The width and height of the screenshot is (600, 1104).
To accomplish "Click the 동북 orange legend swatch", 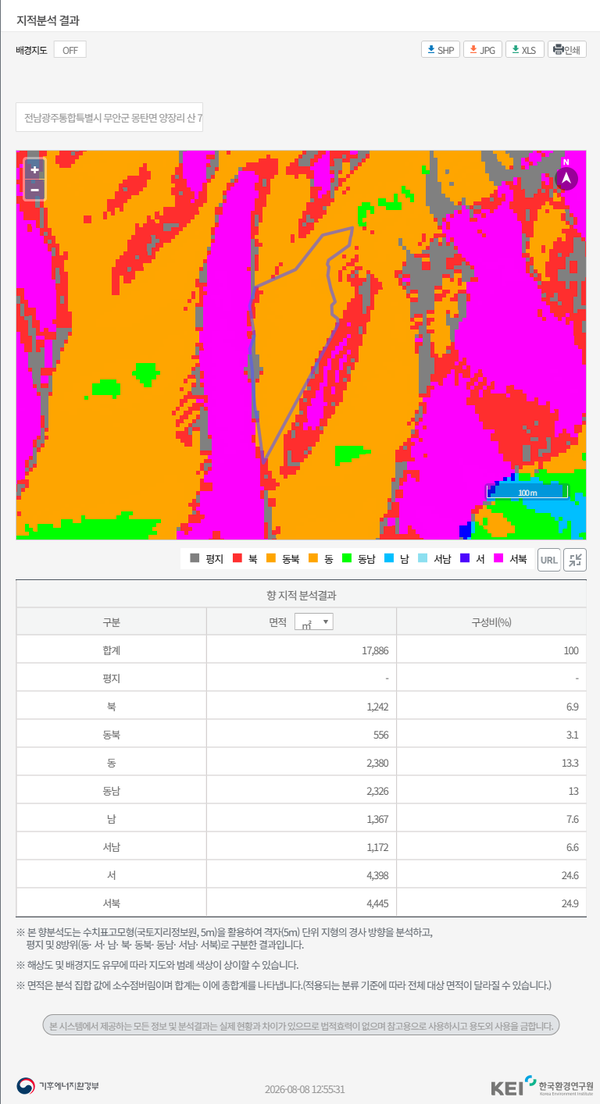I will 270,559.
